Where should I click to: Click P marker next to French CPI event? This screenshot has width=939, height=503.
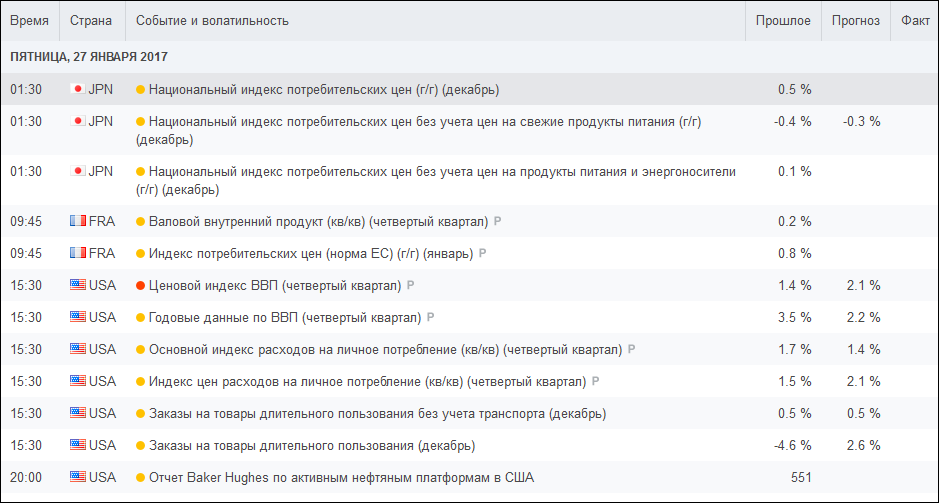coord(483,254)
